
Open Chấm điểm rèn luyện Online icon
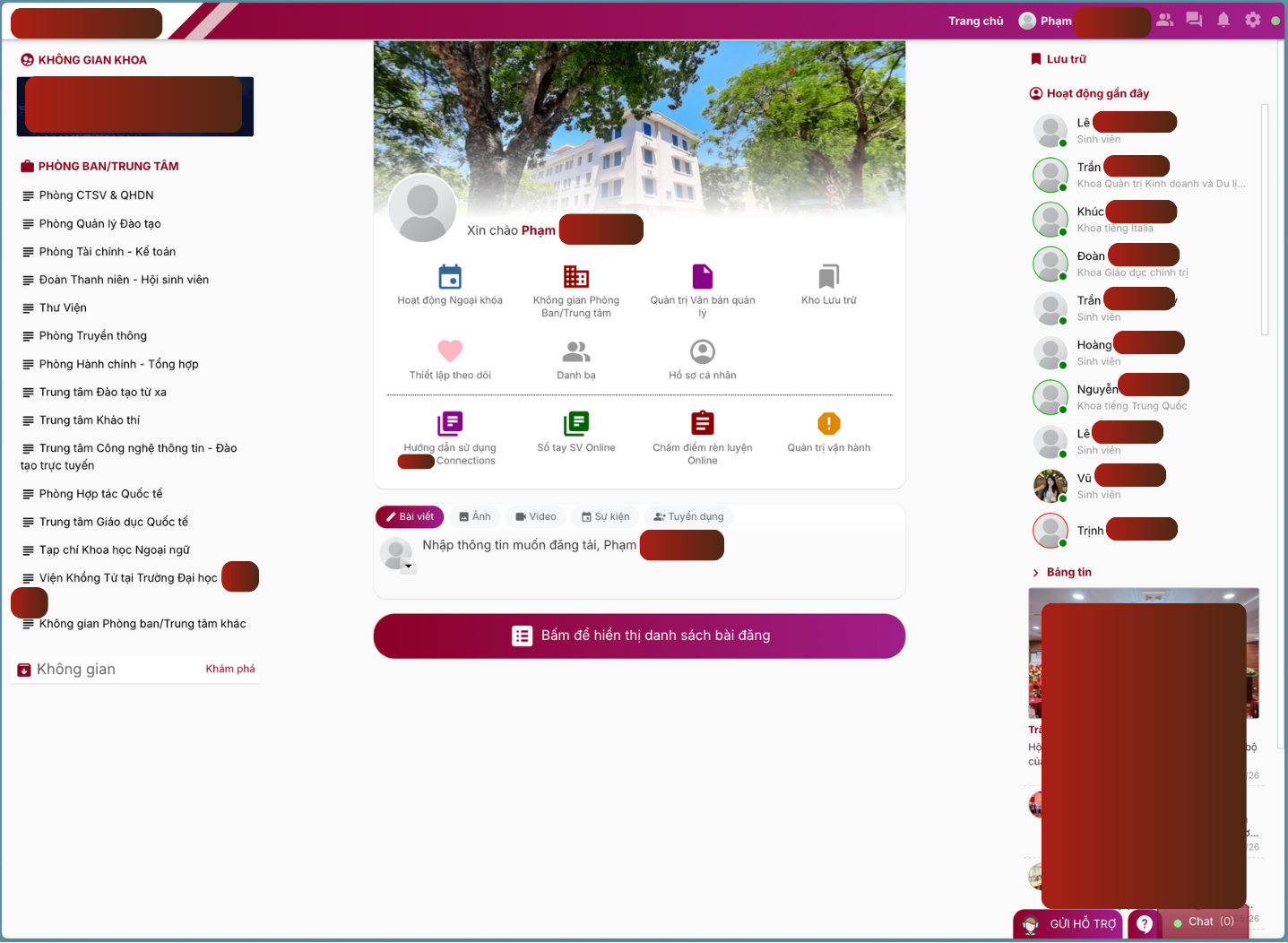tap(703, 423)
